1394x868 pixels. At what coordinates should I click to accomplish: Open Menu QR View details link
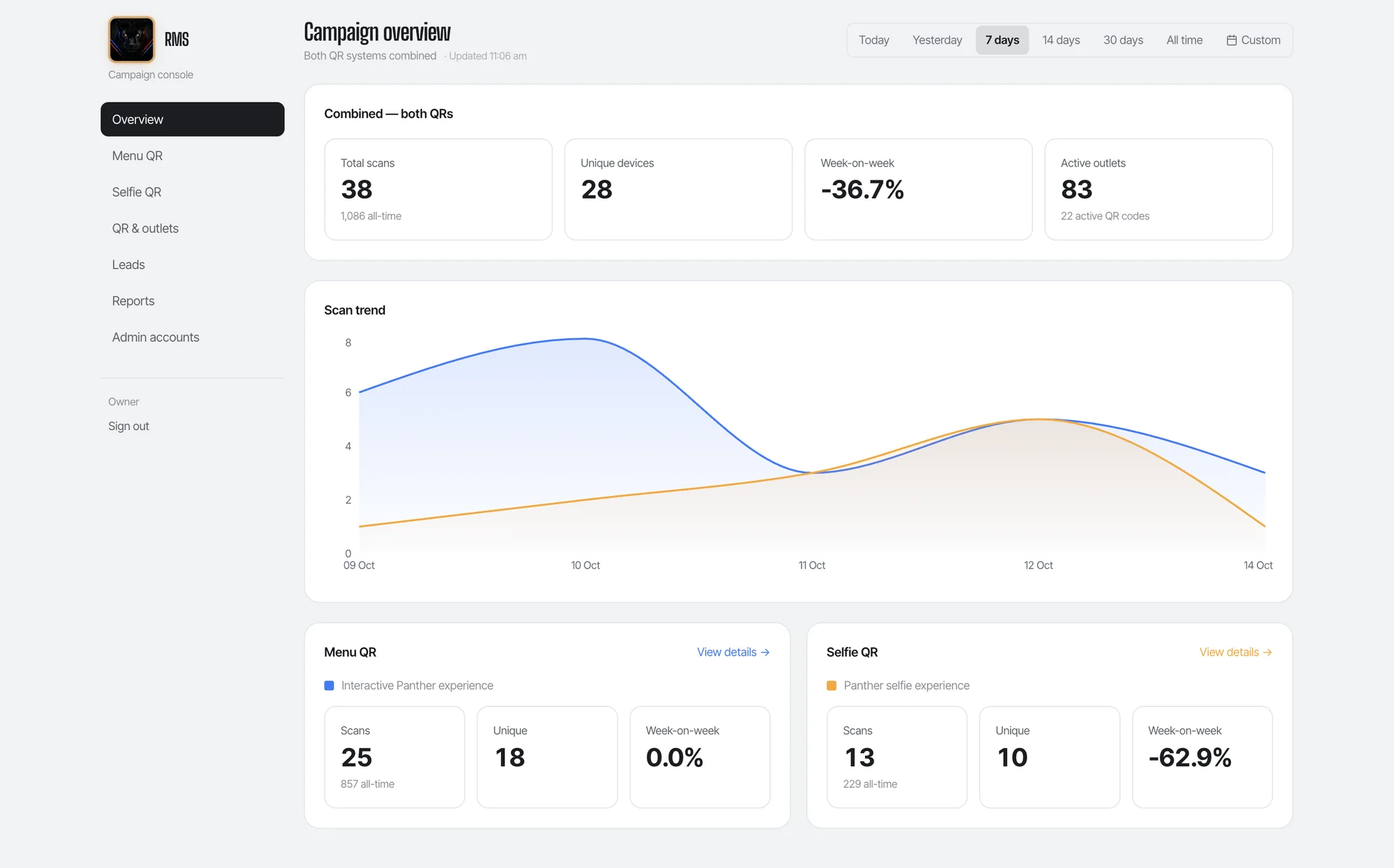click(733, 652)
